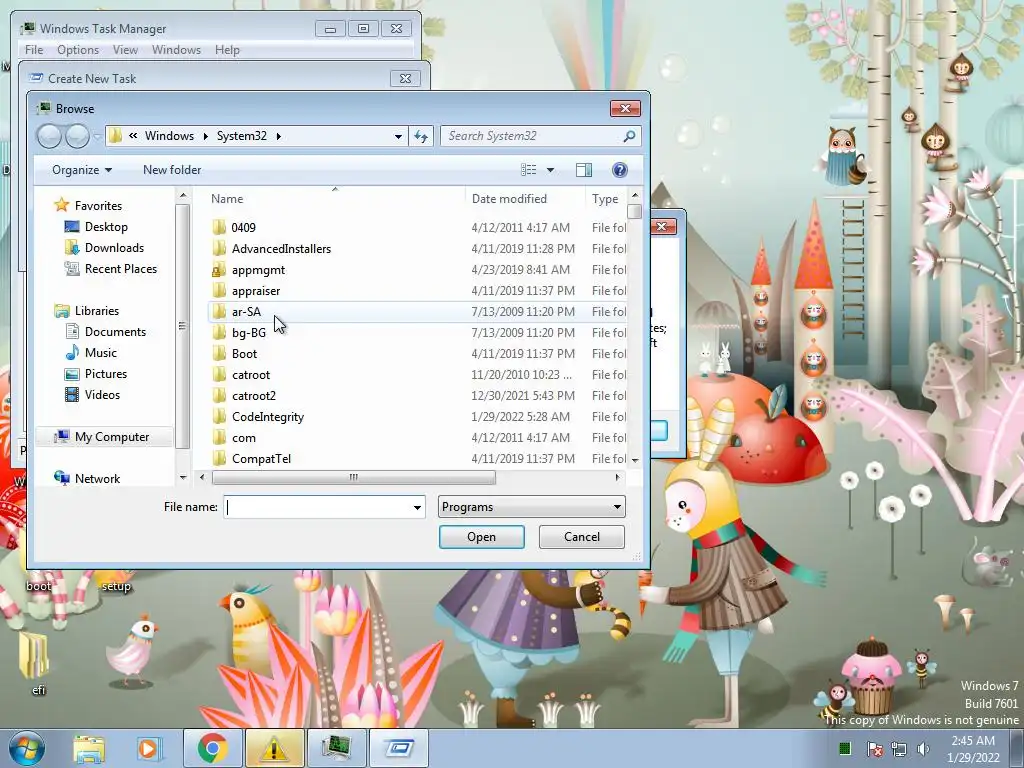The height and width of the screenshot is (768, 1024).
Task: Select the Boot folder row
Action: (x=418, y=353)
